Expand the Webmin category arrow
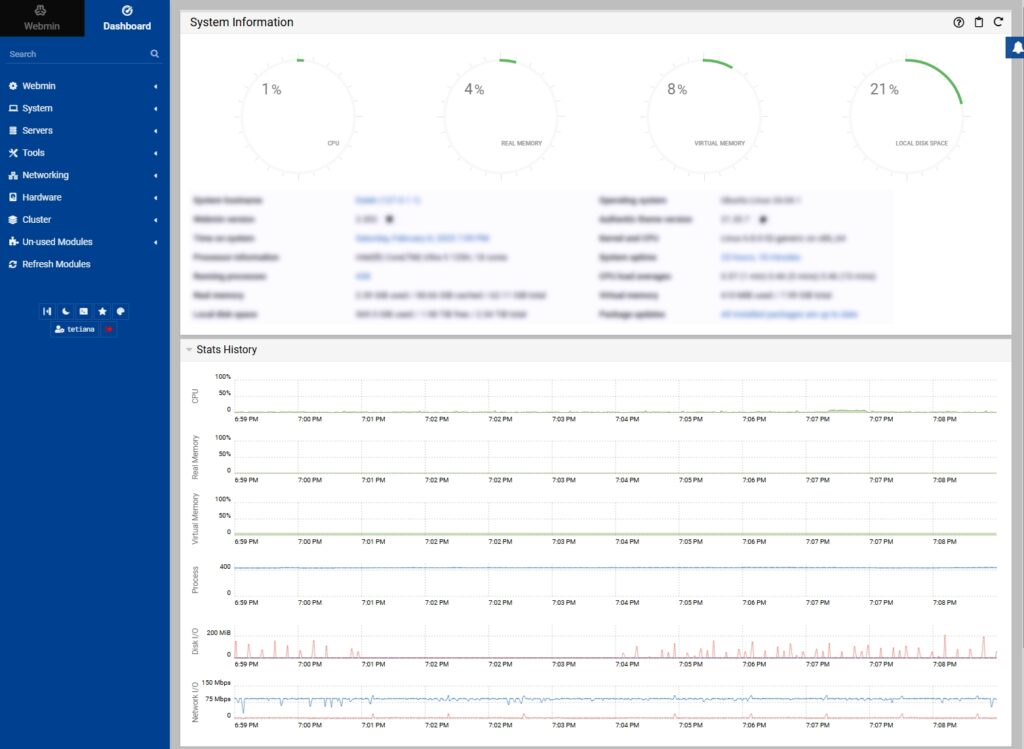 155,86
